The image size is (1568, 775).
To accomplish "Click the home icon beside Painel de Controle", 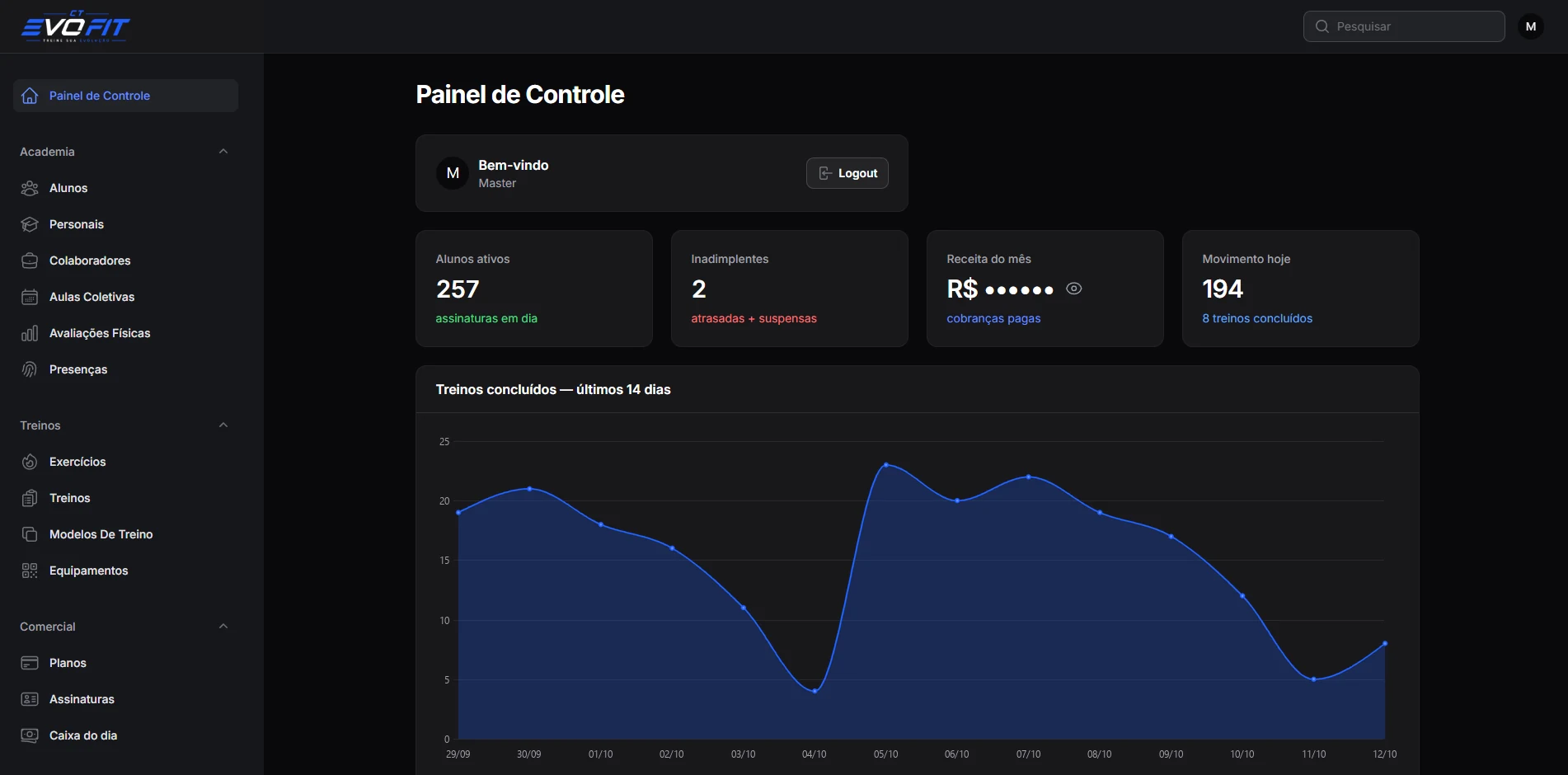I will 30,96.
